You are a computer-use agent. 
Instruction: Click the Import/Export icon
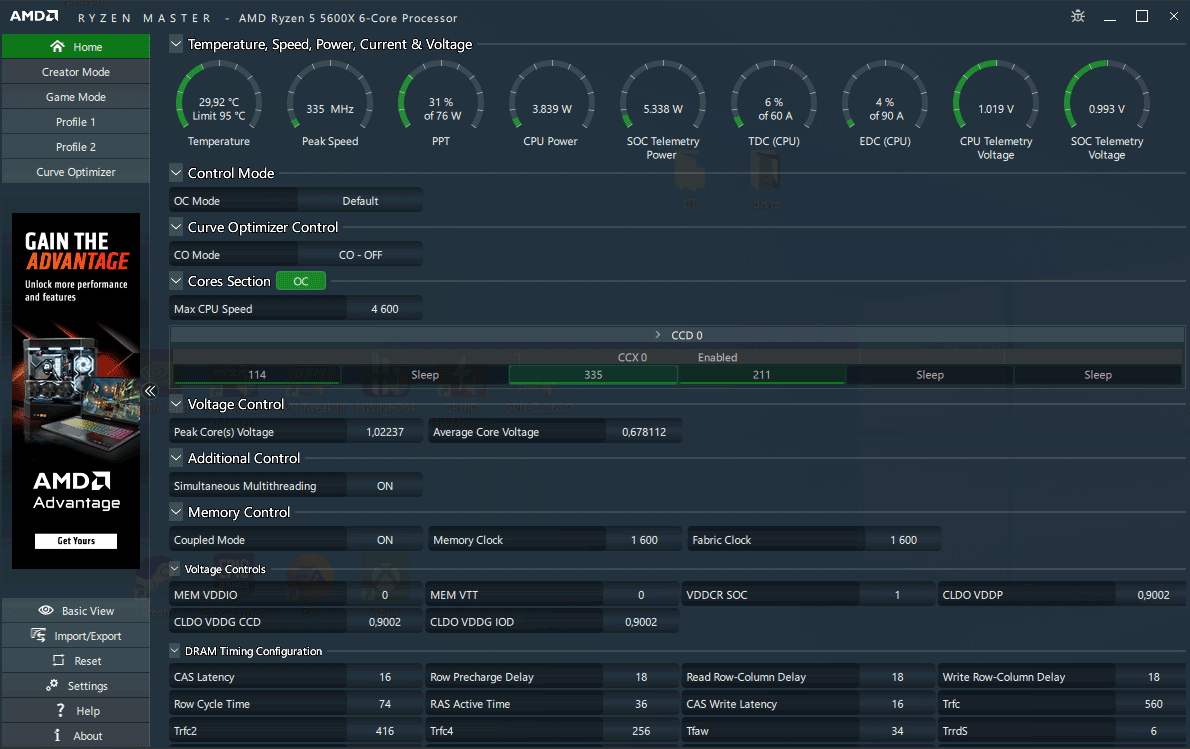[x=38, y=635]
